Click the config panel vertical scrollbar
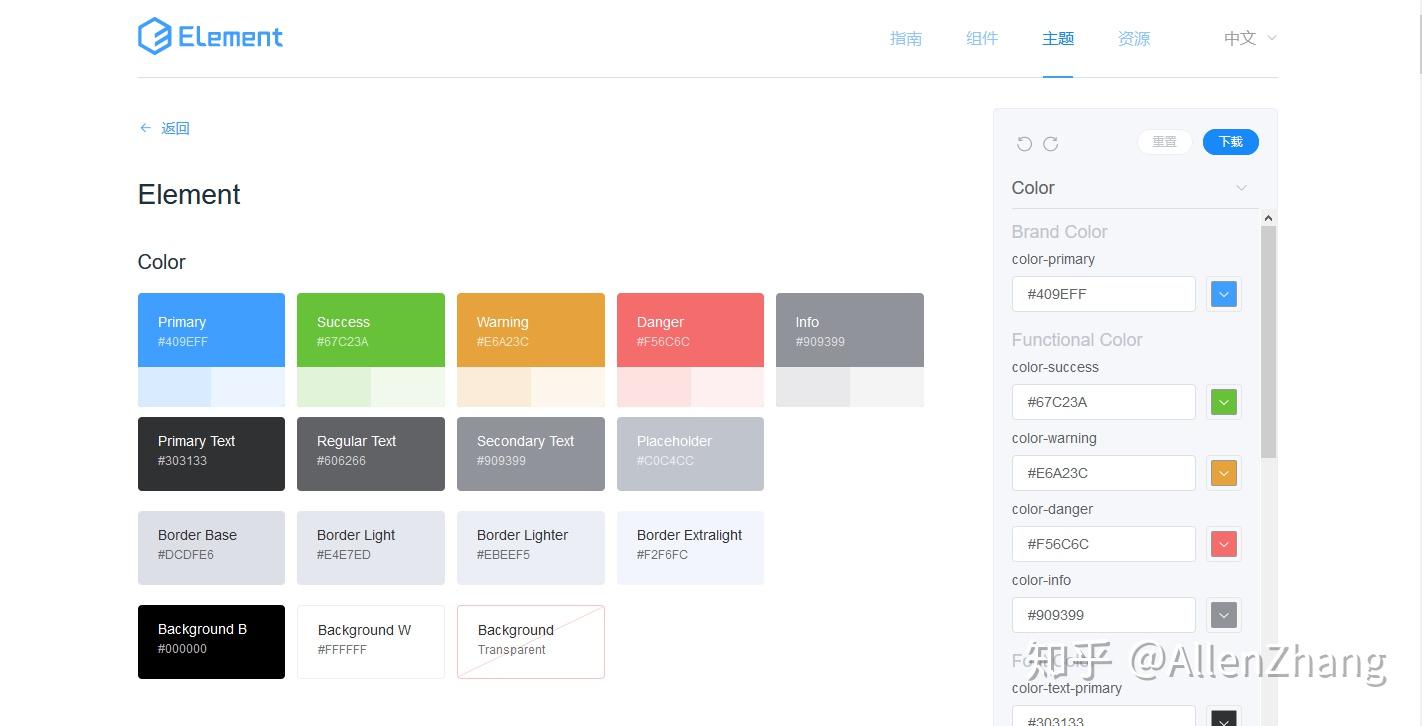 [1268, 340]
